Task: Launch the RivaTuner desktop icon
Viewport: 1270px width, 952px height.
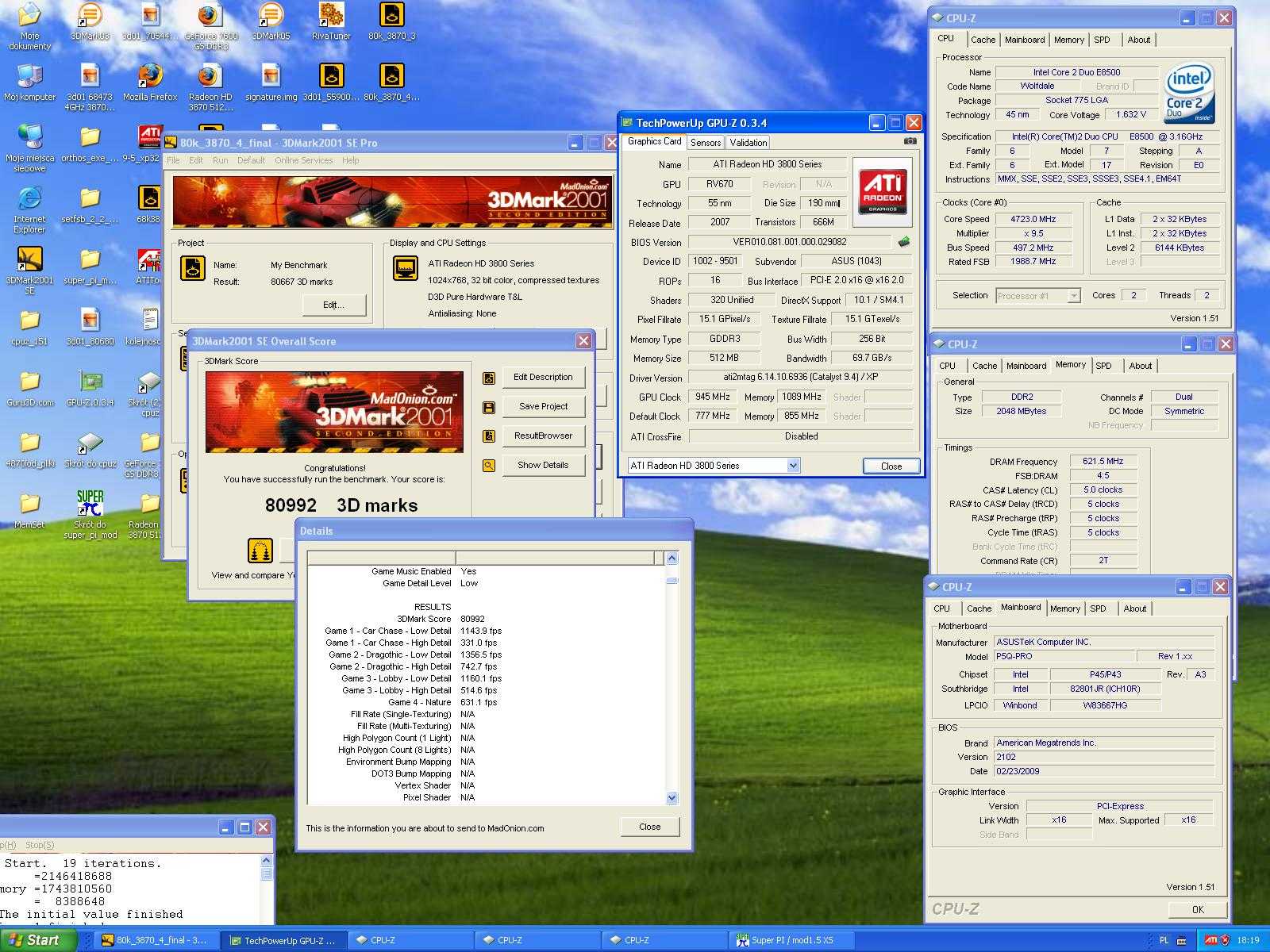Action: click(x=331, y=21)
